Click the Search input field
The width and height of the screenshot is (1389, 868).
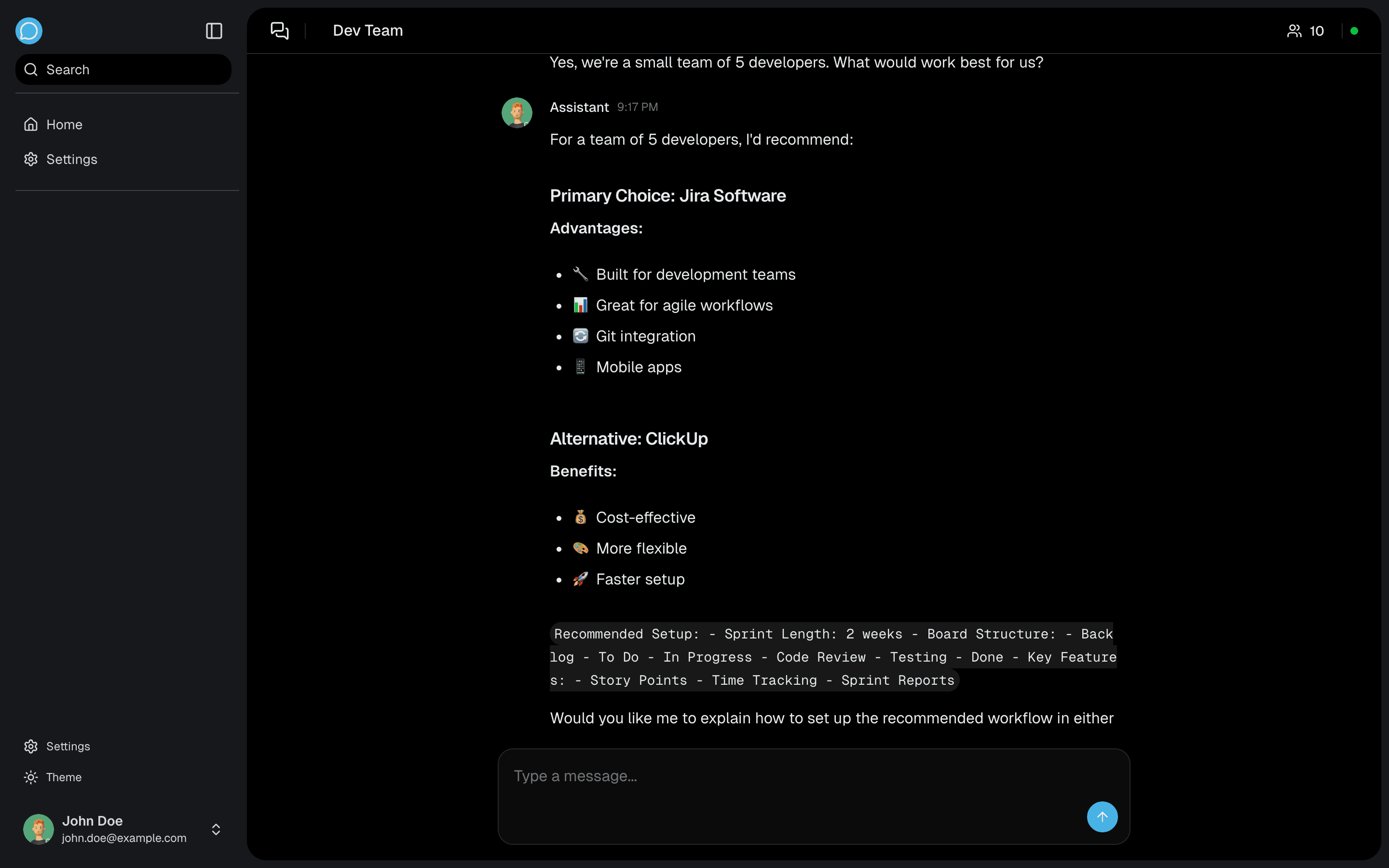pos(132,69)
